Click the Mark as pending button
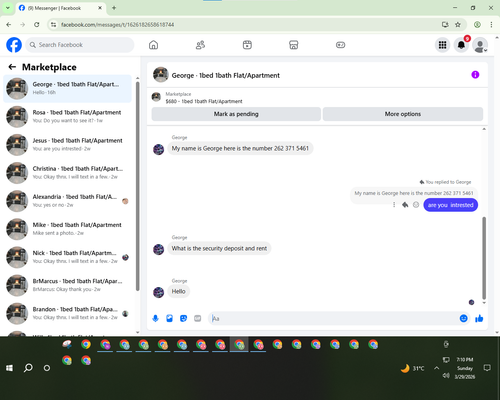The image size is (500, 400). tap(236, 114)
